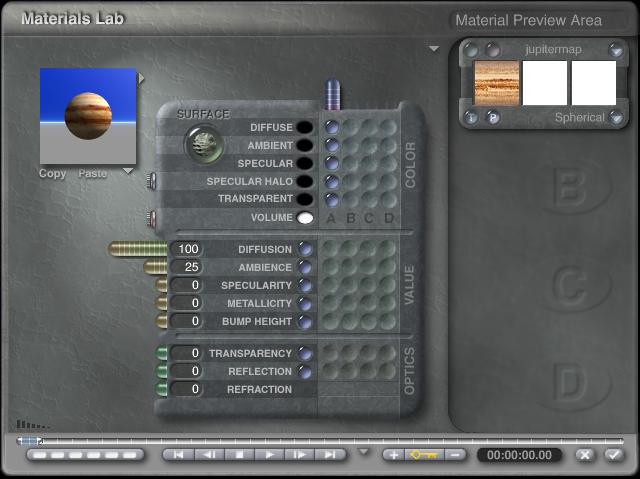Click the remove keyframe minus button

pyautogui.click(x=456, y=455)
